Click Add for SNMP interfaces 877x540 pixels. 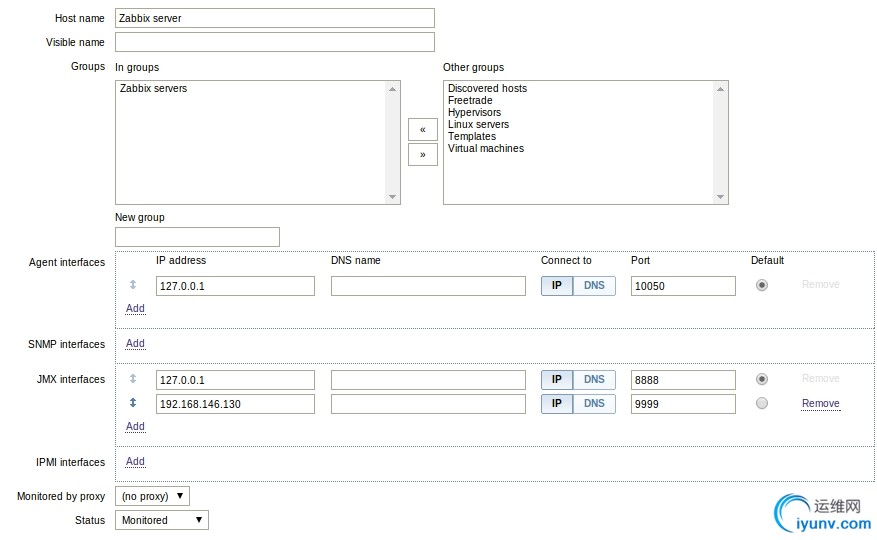tap(135, 343)
